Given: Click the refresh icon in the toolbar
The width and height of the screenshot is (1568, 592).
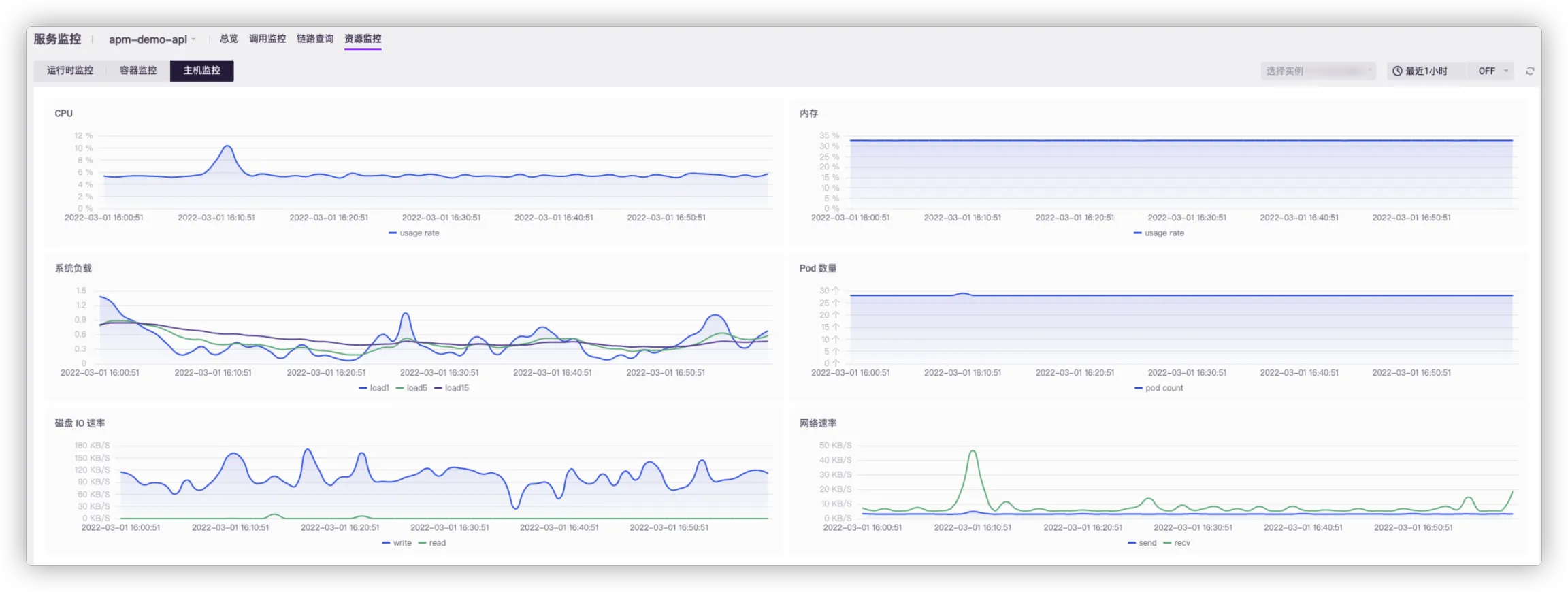Looking at the screenshot, I should click(1530, 71).
